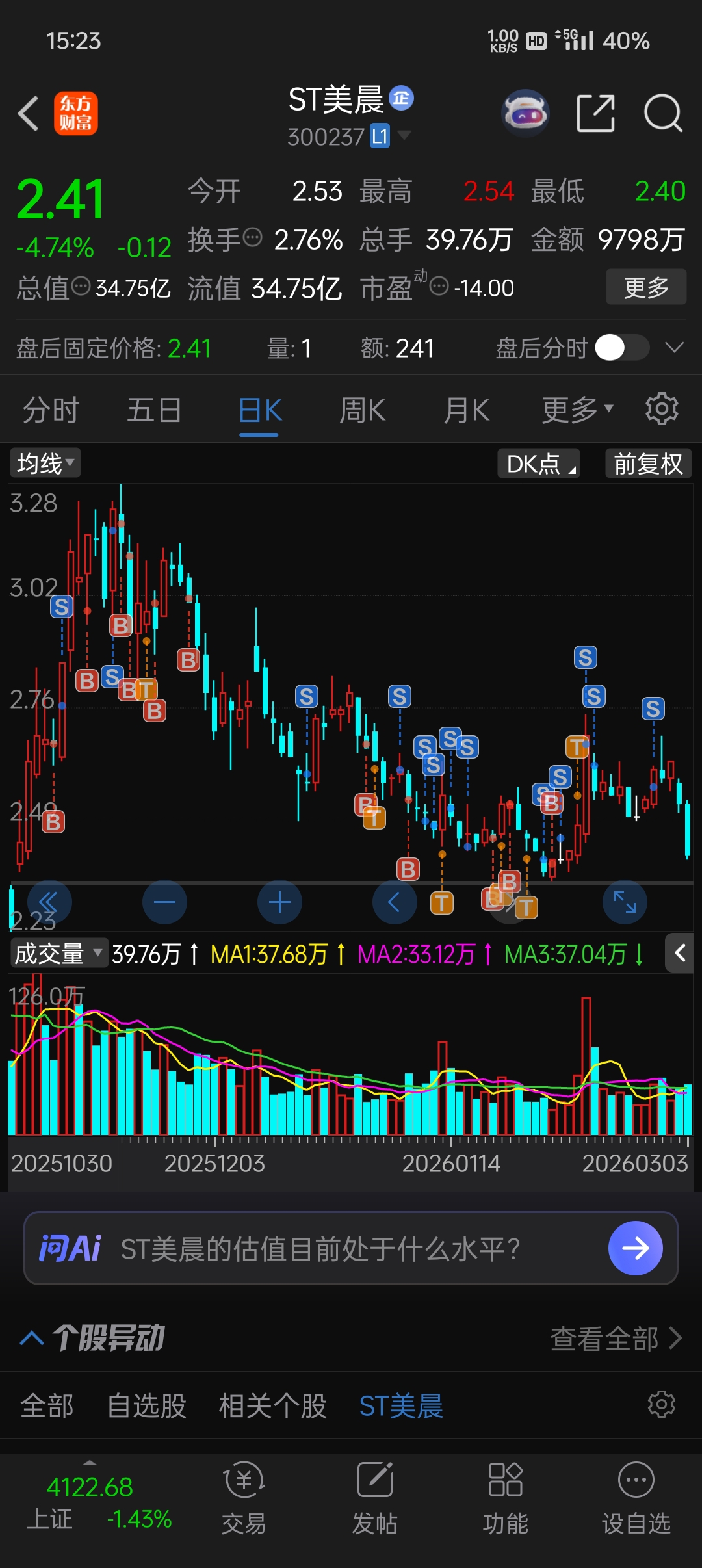Tap the MA3:37.04万 volume label
Screen dimensions: 702x1568
click(x=574, y=954)
